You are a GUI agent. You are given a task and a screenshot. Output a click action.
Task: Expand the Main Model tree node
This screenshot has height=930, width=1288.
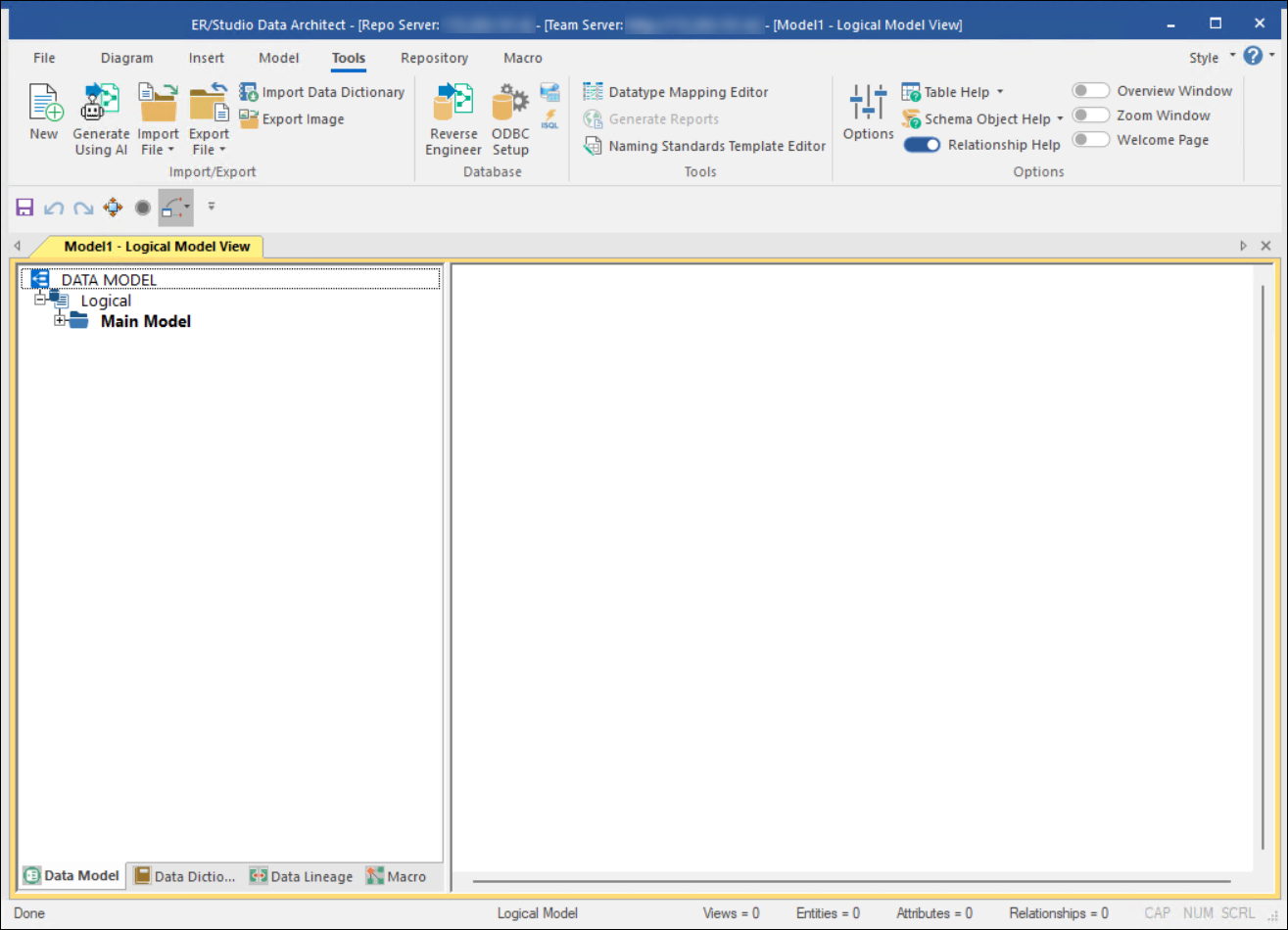[x=60, y=320]
